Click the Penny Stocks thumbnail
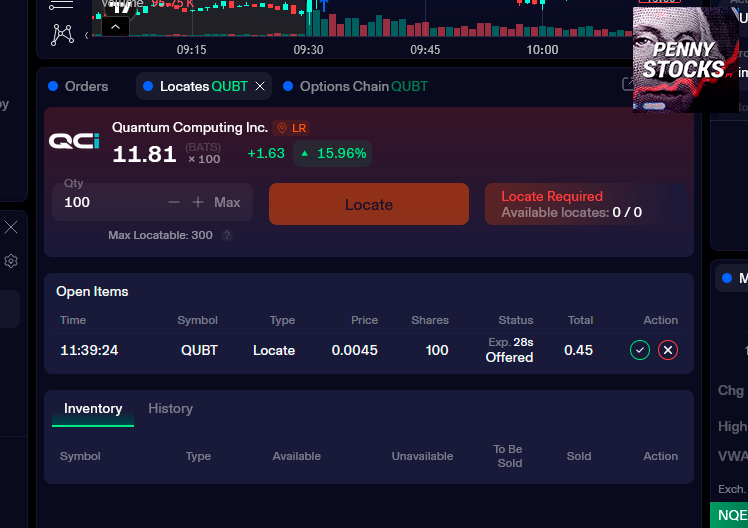 (686, 60)
